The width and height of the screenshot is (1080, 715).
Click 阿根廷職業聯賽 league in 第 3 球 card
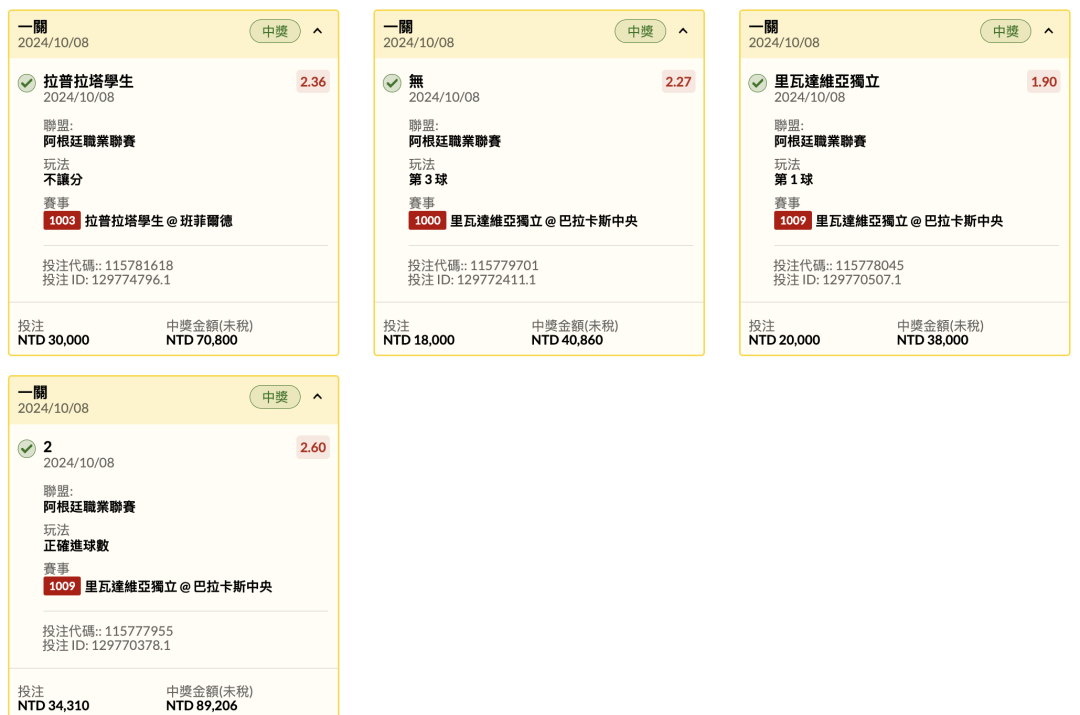pyautogui.click(x=455, y=141)
